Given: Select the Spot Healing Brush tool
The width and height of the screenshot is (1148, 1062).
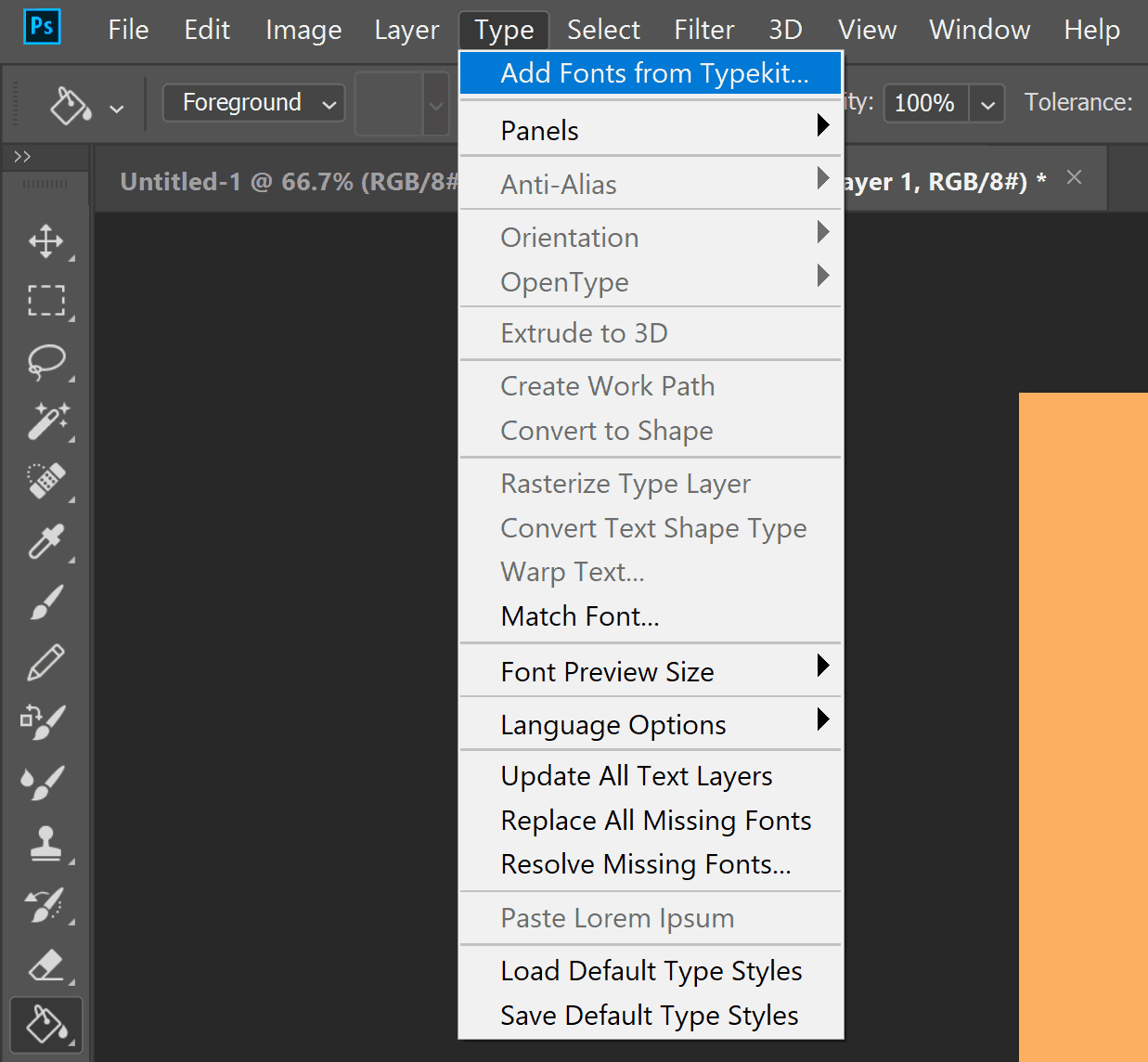Looking at the screenshot, I should [45, 481].
